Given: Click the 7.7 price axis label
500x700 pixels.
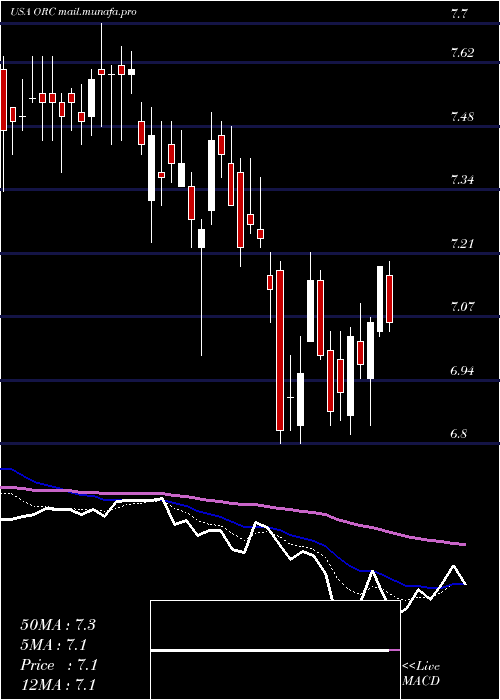Looking at the screenshot, I should click(459, 14).
